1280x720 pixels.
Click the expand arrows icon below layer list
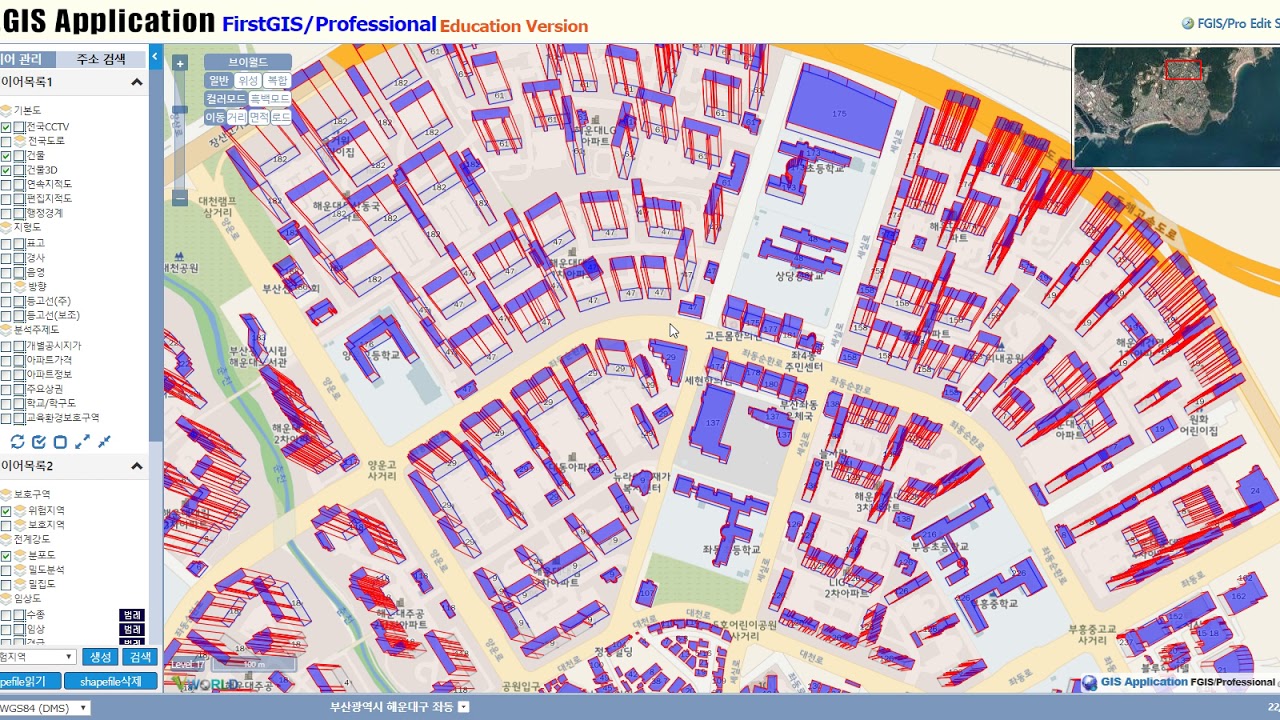coord(83,442)
